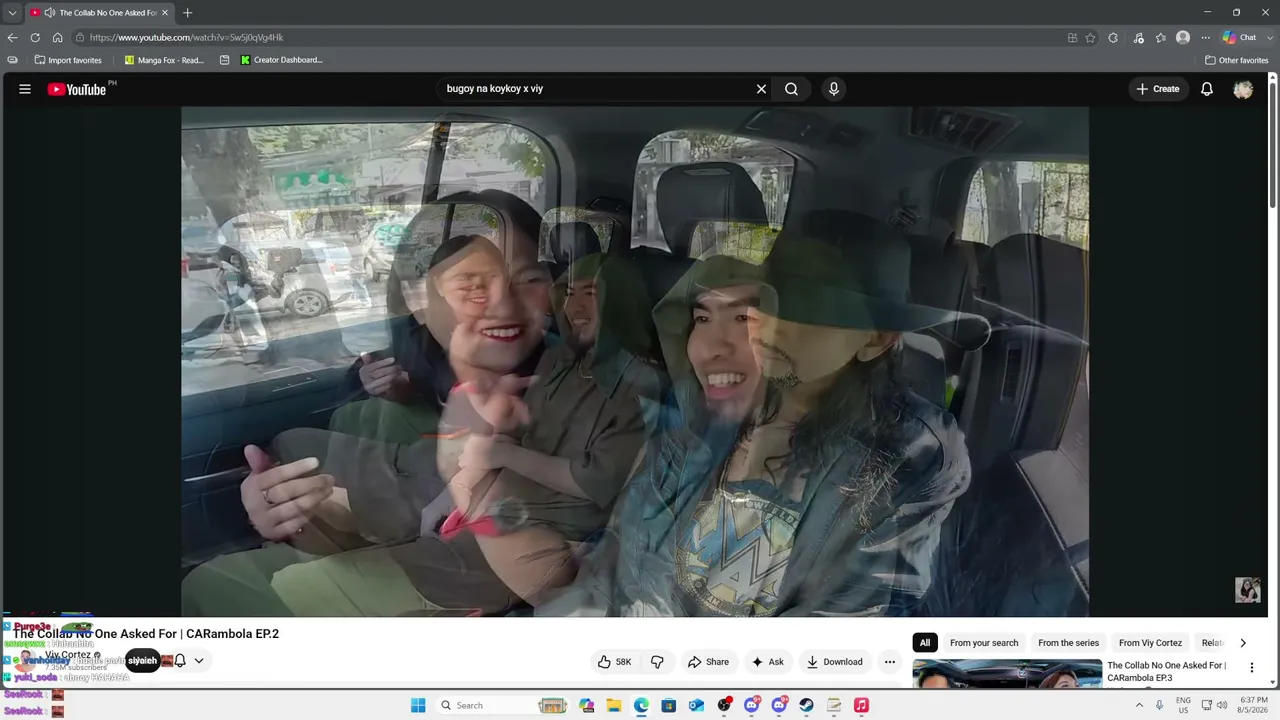
Task: Open the CARambola EP.3 video thumbnail
Action: click(1007, 674)
